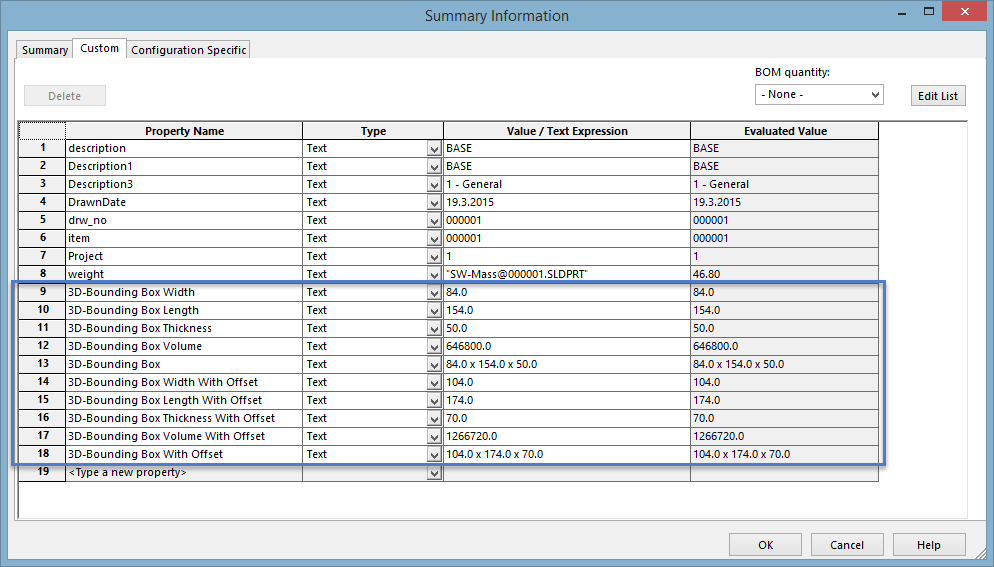994x567 pixels.
Task: Open the Configuration Specific tab
Action: tap(188, 50)
